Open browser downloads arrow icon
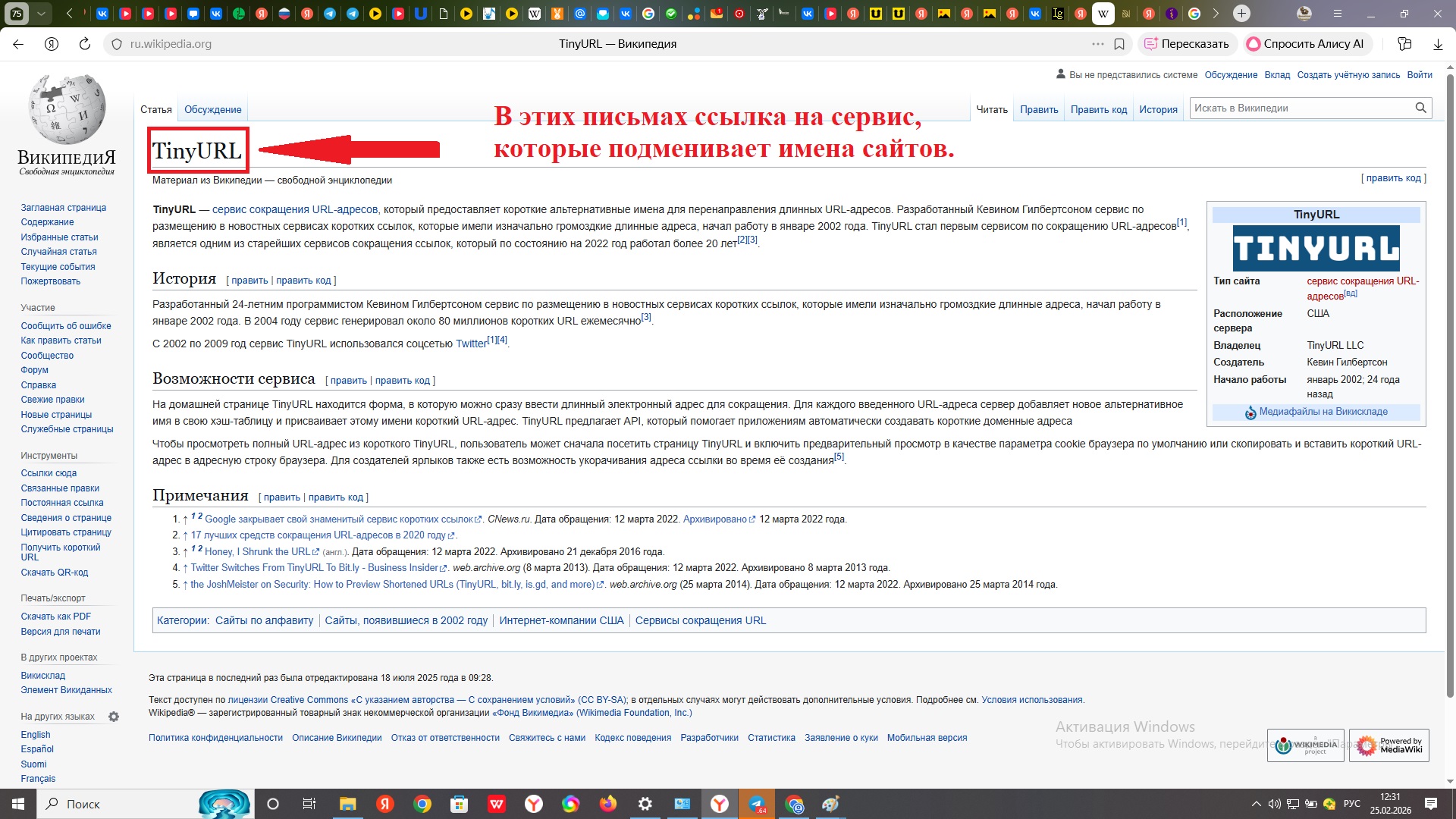 [1438, 44]
